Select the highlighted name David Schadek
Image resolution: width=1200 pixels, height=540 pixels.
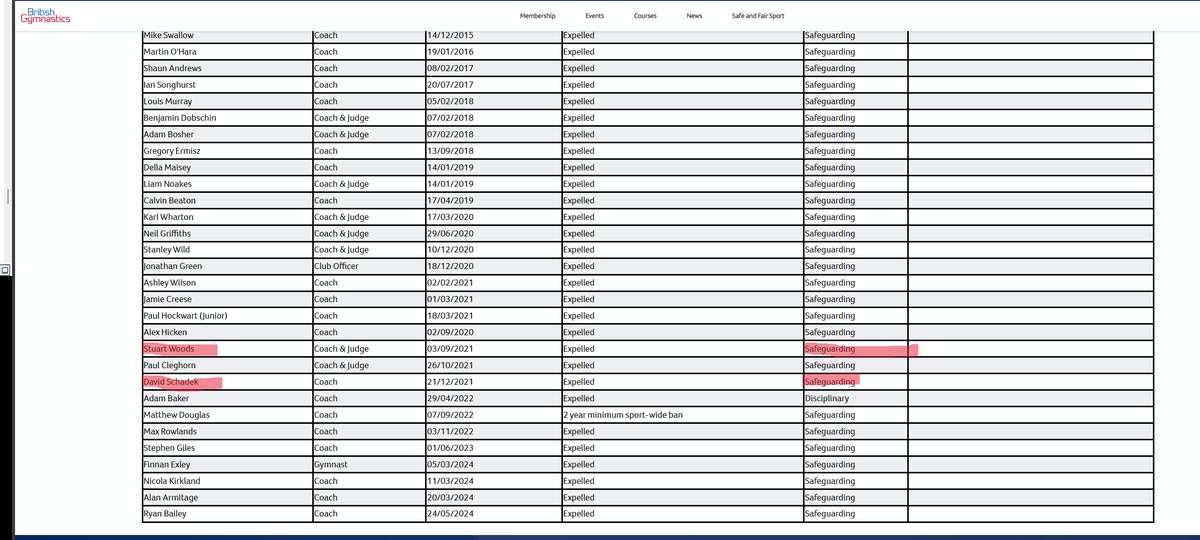pyautogui.click(x=171, y=382)
